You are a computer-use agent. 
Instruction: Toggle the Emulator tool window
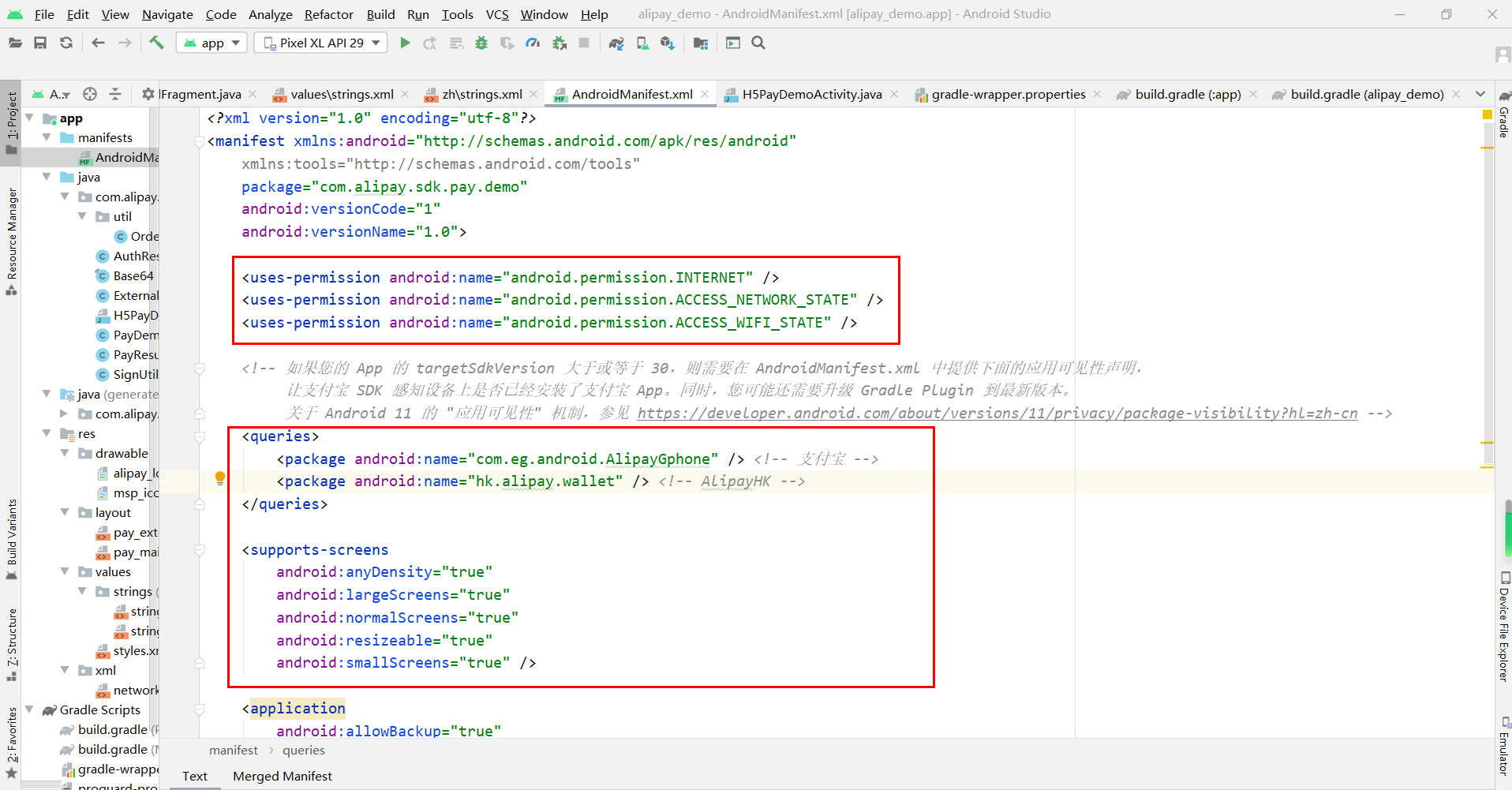point(1503,747)
